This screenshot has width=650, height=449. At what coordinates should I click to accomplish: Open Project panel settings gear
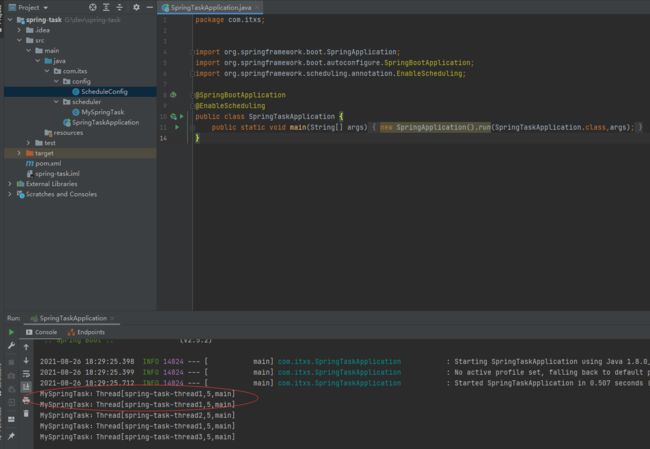point(136,7)
